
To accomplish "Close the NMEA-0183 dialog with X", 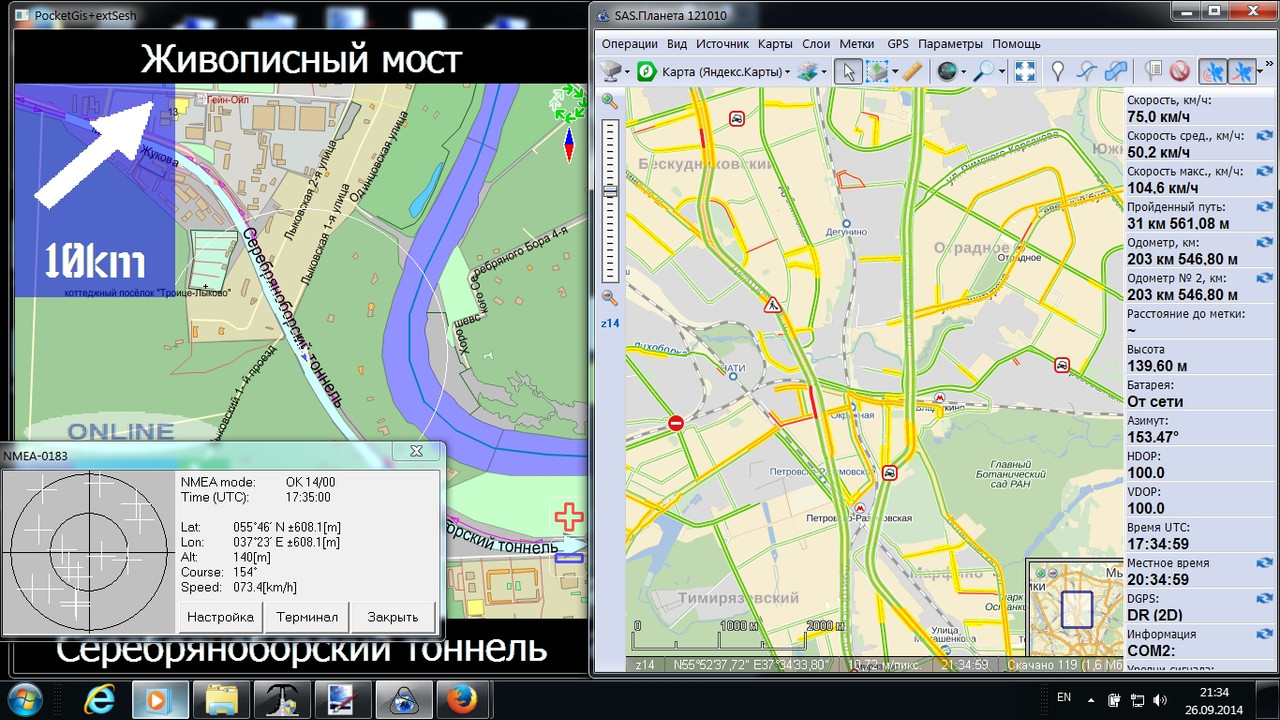I will click(x=416, y=452).
